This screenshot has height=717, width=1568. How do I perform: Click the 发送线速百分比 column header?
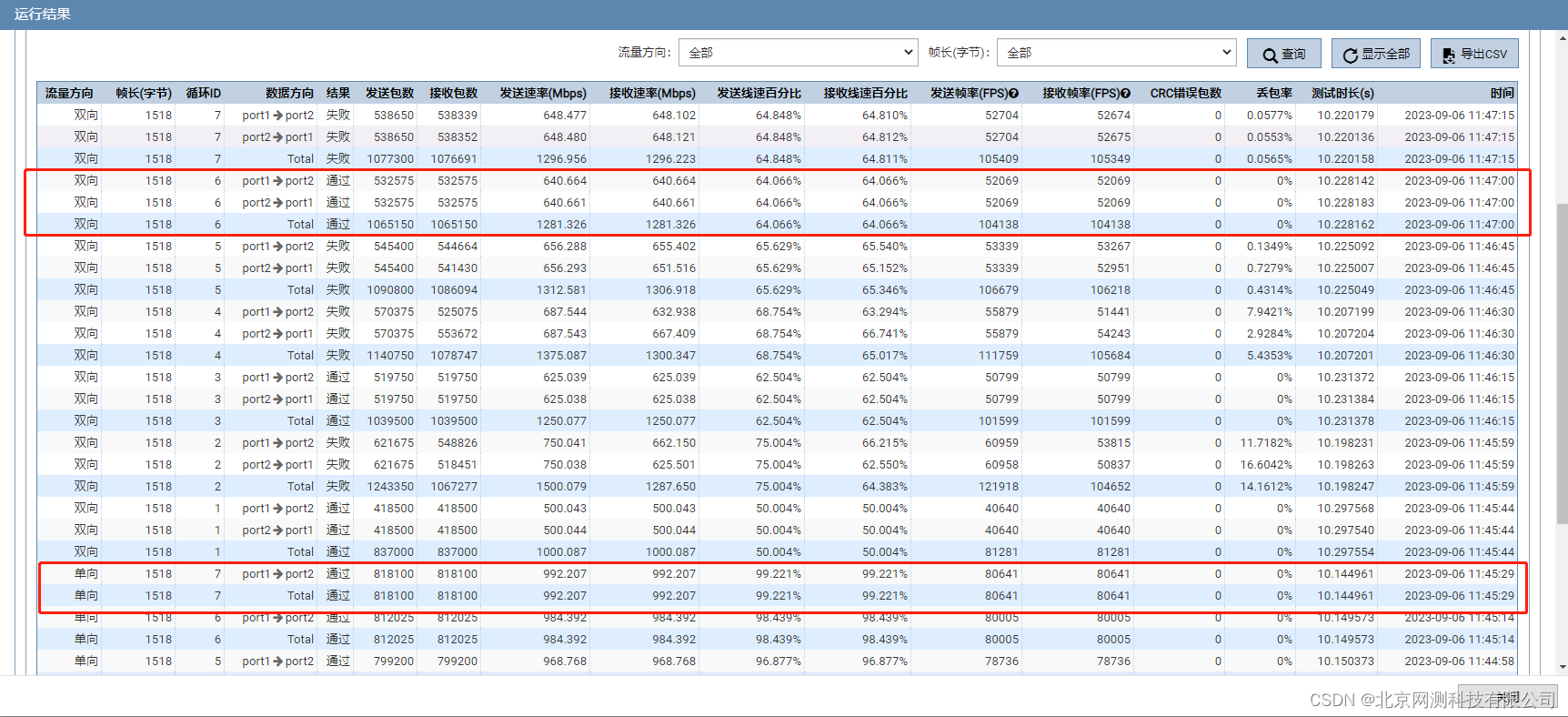tap(759, 94)
